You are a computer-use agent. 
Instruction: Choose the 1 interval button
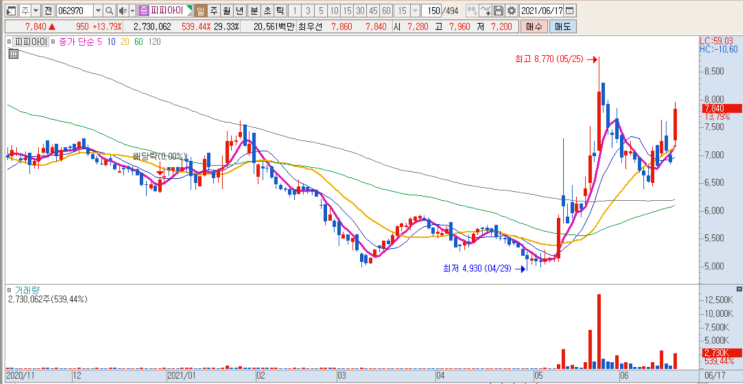(295, 10)
